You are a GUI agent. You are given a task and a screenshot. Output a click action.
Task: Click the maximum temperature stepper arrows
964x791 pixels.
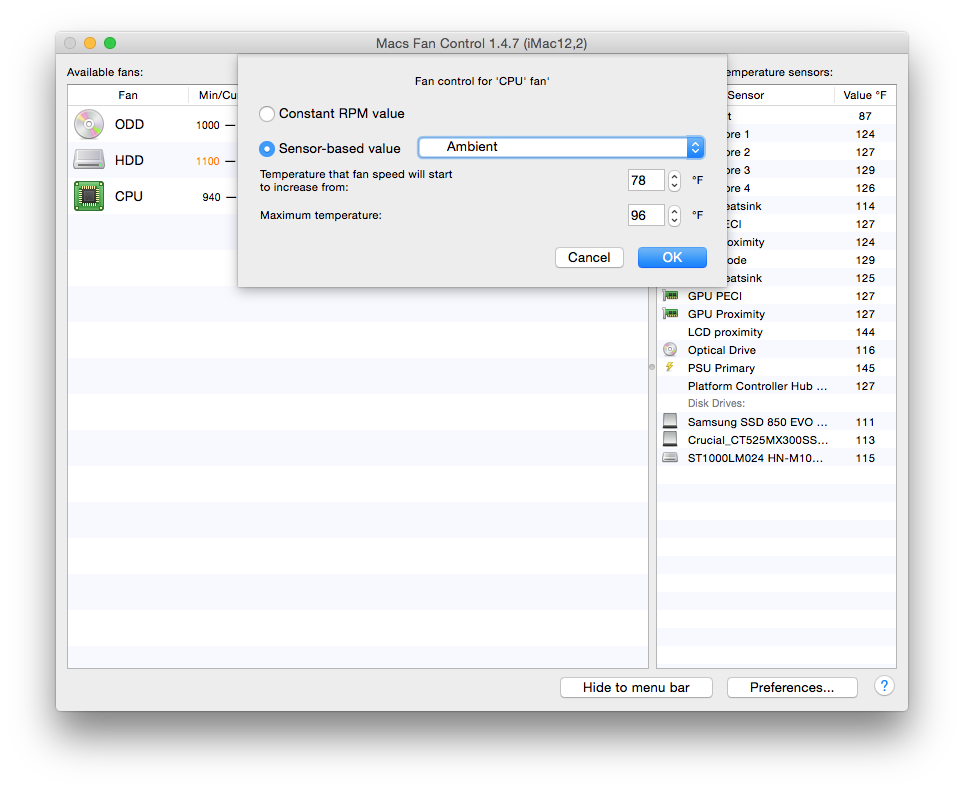(674, 215)
